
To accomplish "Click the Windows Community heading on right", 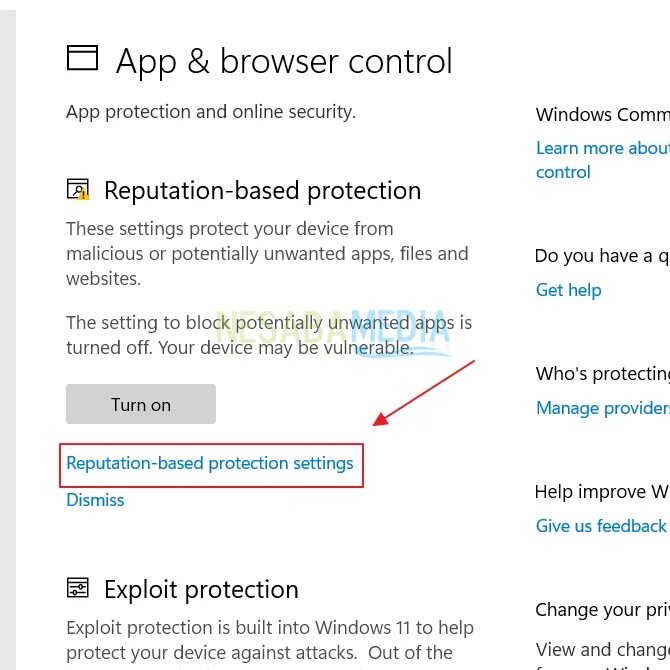I will click(602, 115).
